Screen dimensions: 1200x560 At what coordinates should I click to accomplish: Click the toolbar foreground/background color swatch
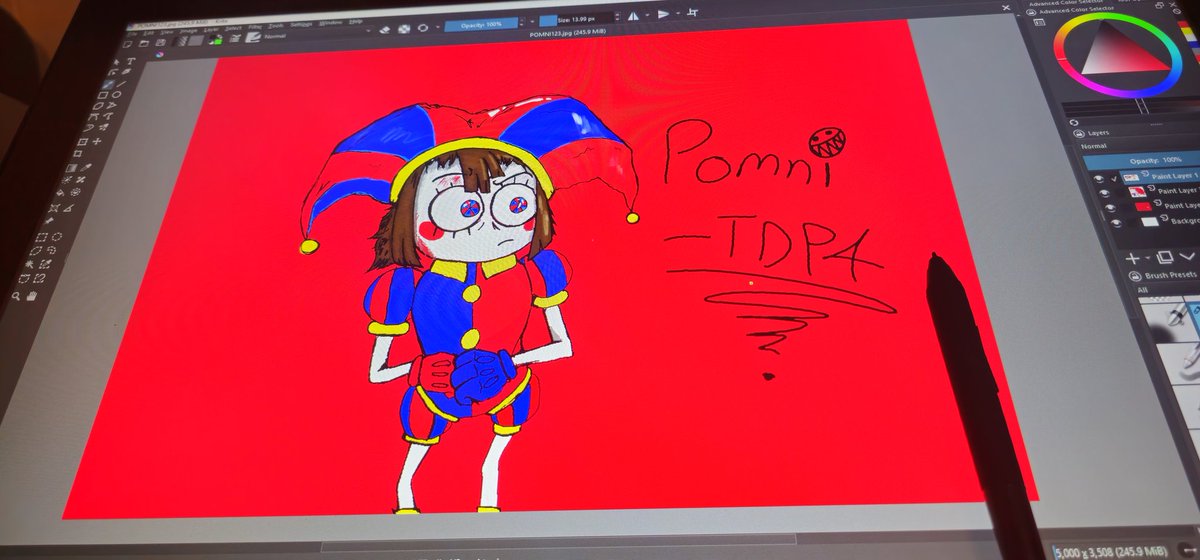click(215, 40)
